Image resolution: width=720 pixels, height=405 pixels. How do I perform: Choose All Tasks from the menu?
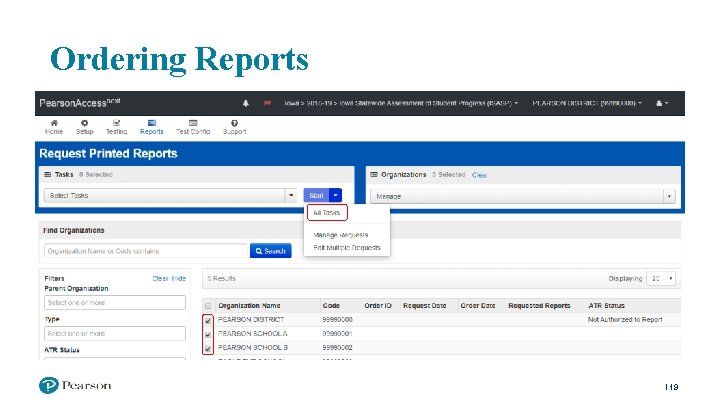(326, 213)
